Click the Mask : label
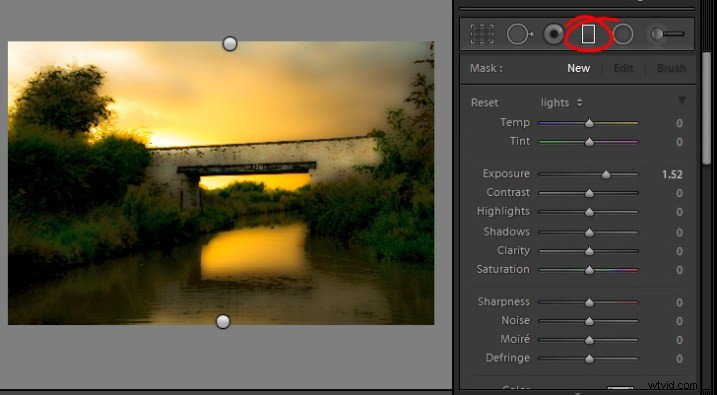 (486, 68)
